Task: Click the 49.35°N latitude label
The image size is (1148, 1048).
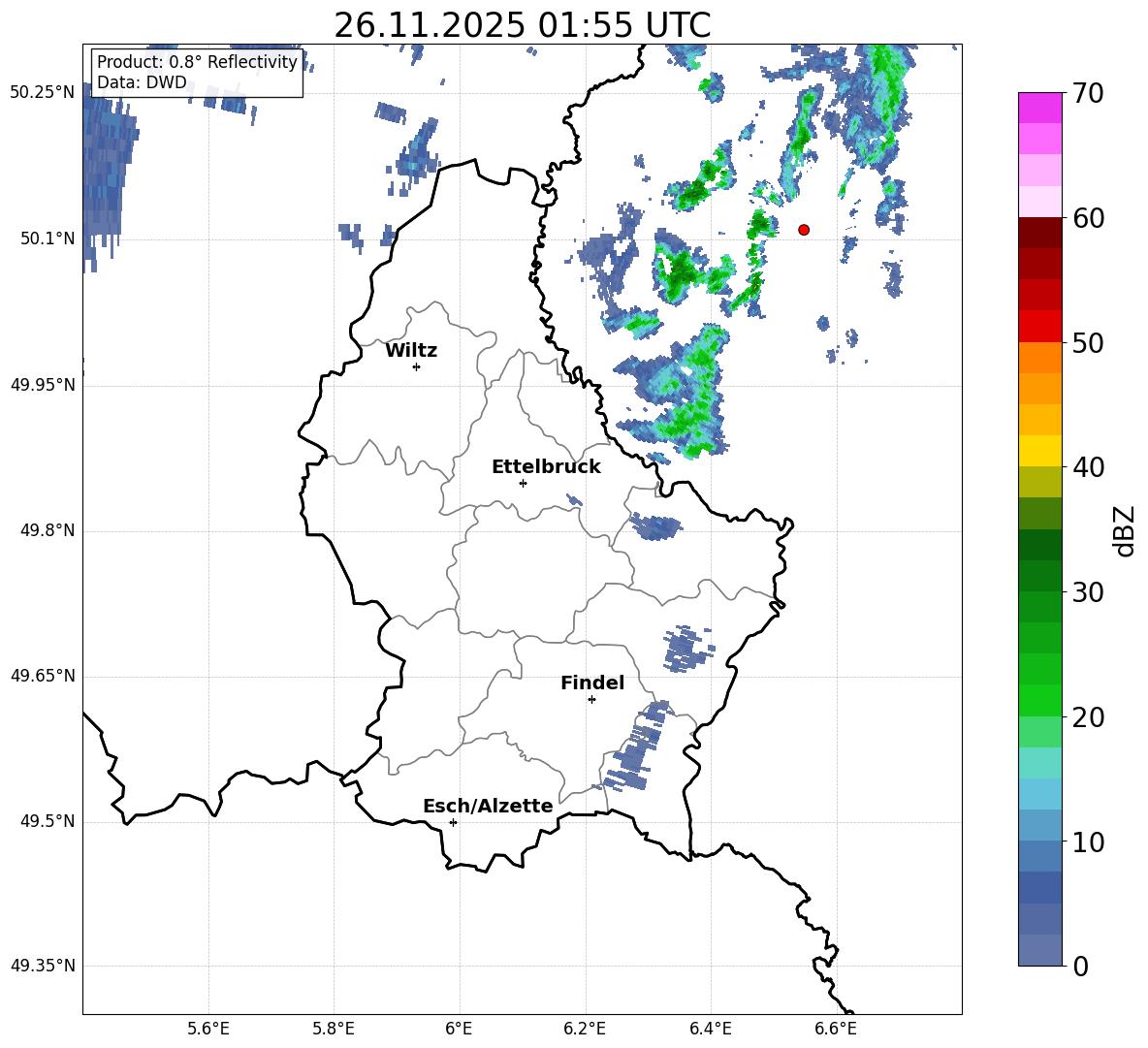Action: 43,966
